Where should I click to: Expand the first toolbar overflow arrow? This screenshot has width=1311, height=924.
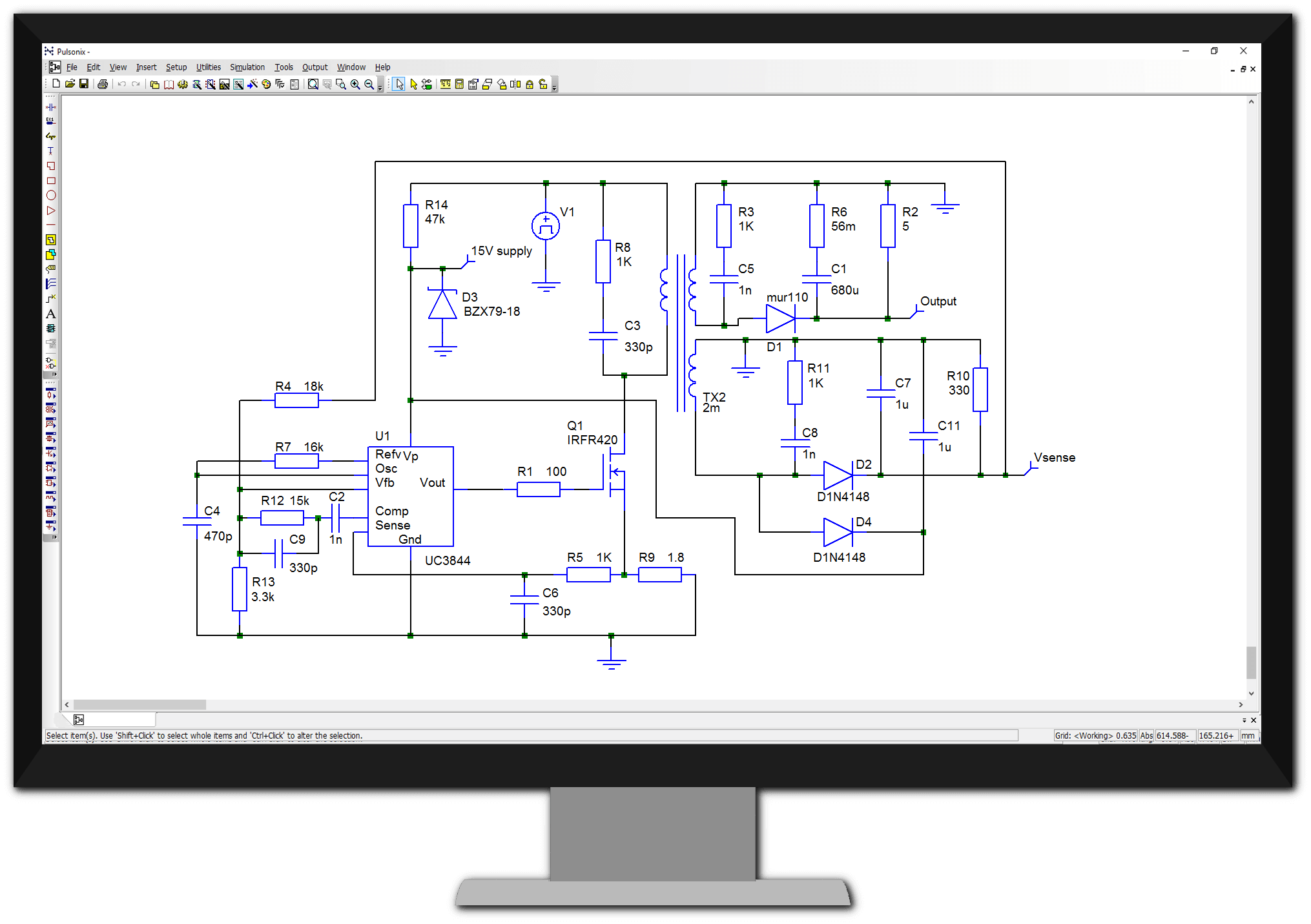(x=380, y=86)
